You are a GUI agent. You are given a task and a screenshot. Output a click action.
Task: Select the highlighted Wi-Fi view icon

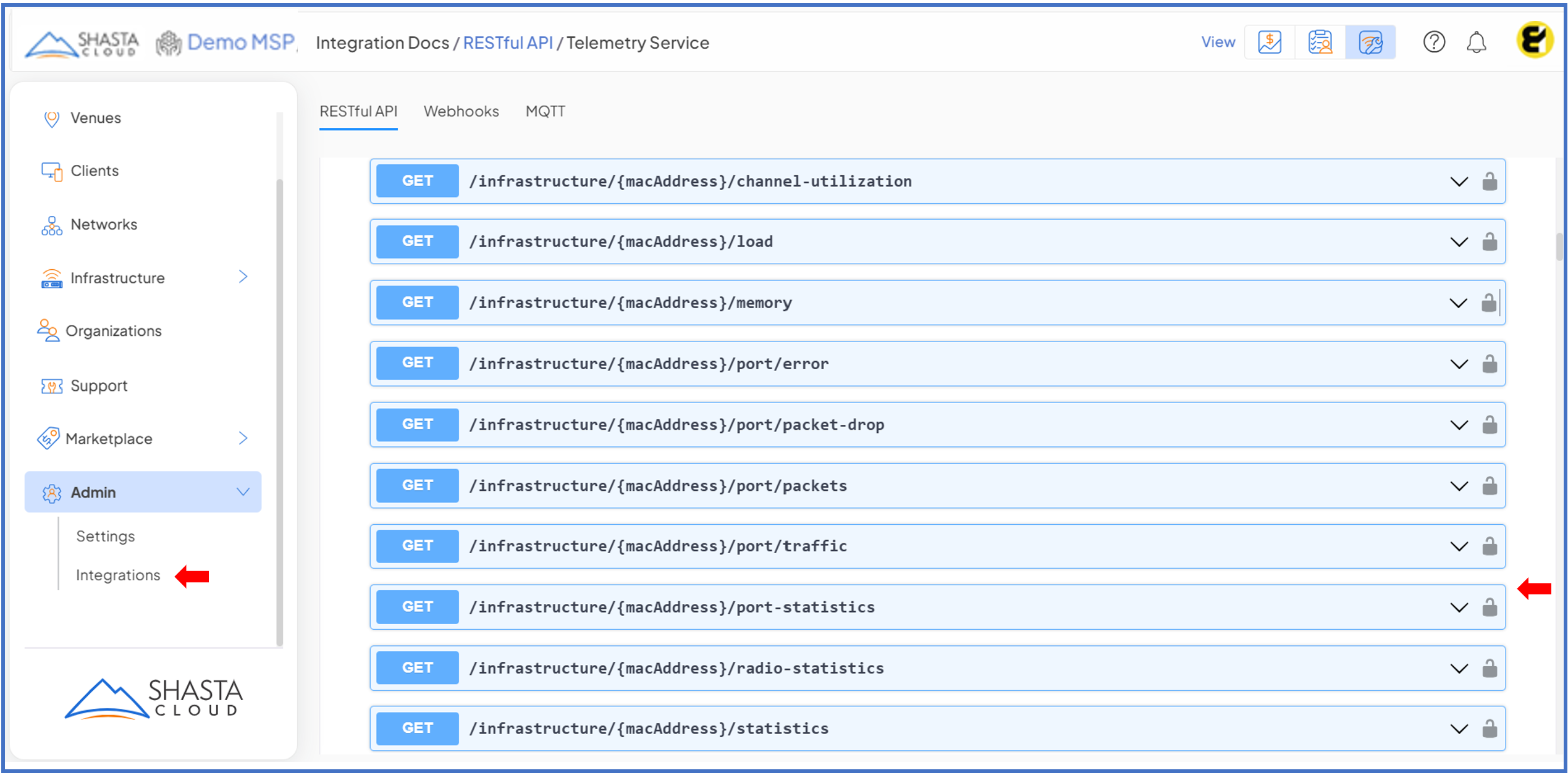point(1370,43)
